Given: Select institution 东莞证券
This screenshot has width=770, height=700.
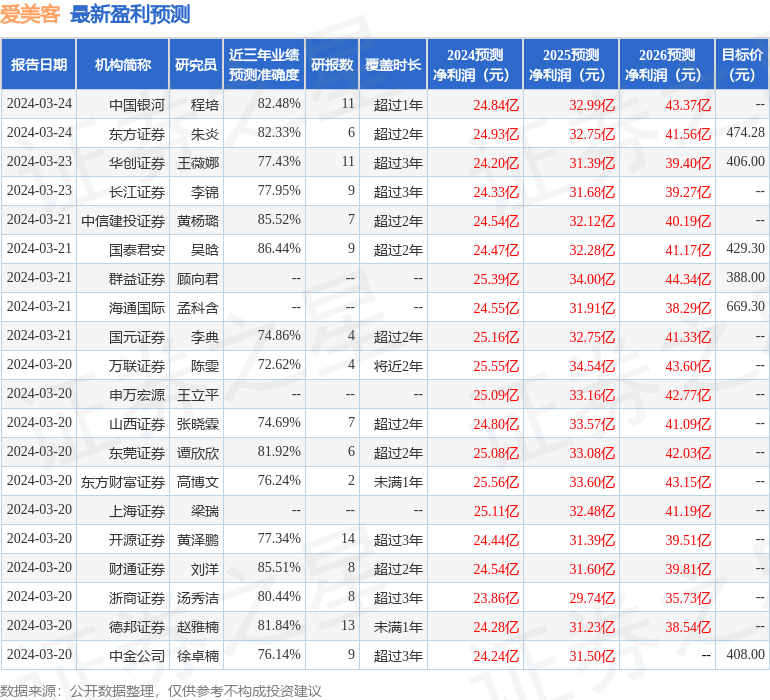Looking at the screenshot, I should pyautogui.click(x=137, y=453).
